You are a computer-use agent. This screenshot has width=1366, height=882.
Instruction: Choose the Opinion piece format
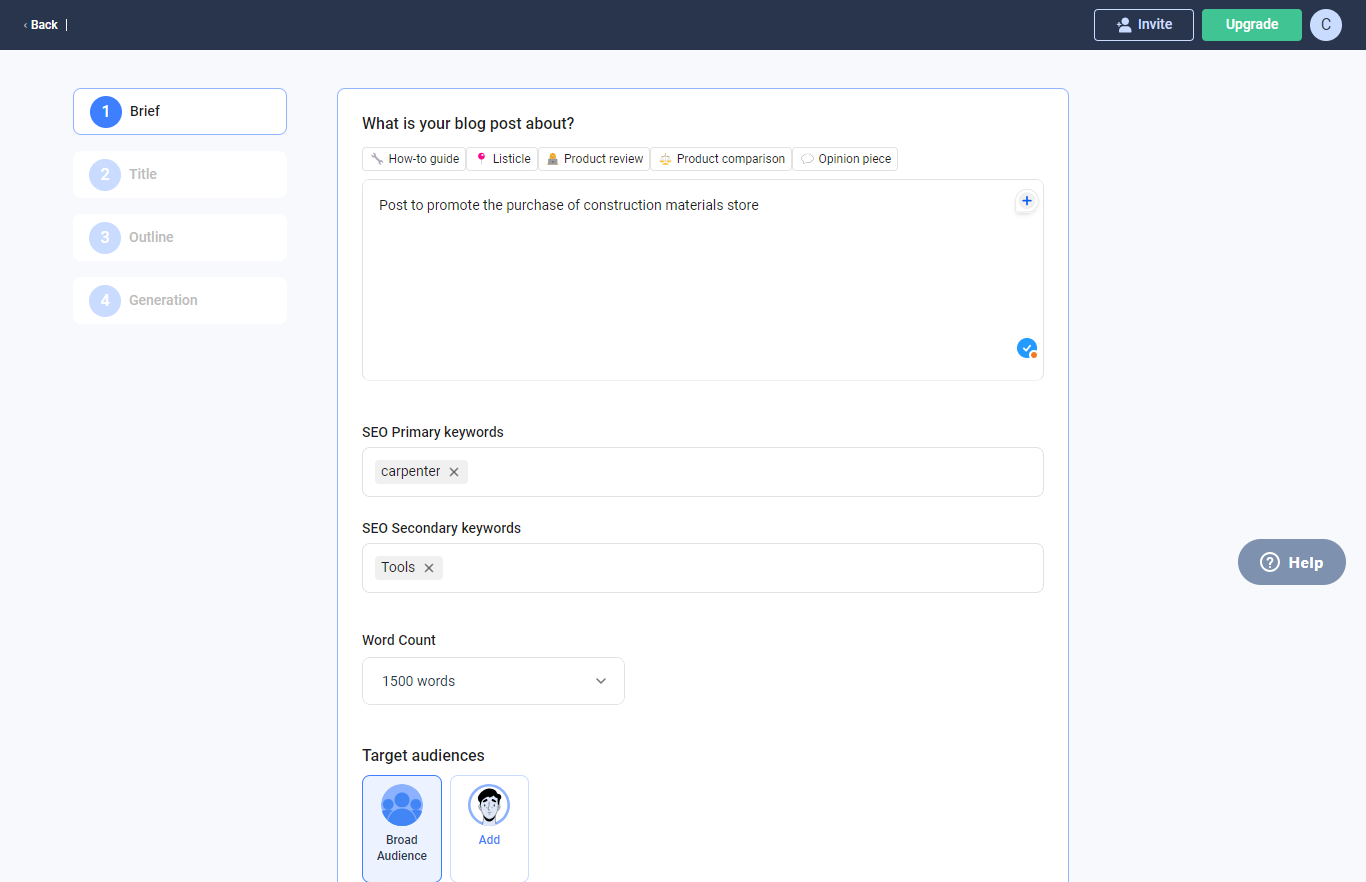click(x=845, y=158)
